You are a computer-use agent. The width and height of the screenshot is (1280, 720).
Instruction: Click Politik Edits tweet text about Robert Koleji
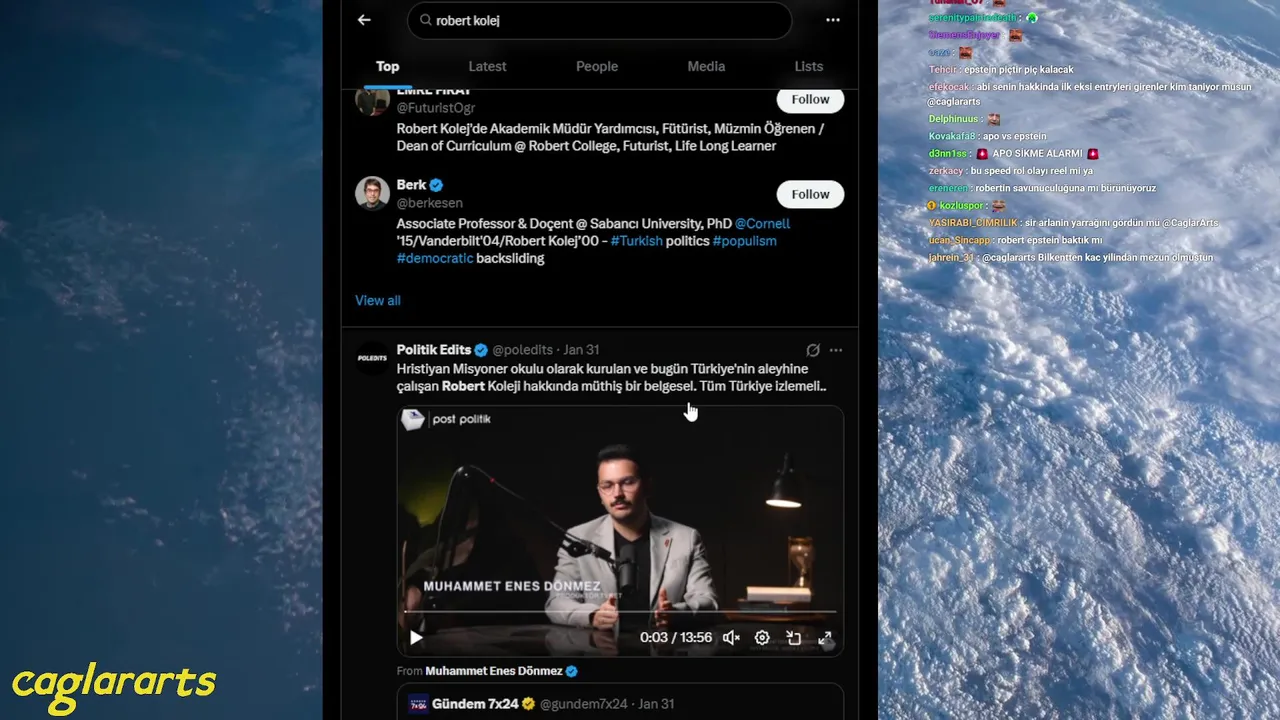pos(612,377)
